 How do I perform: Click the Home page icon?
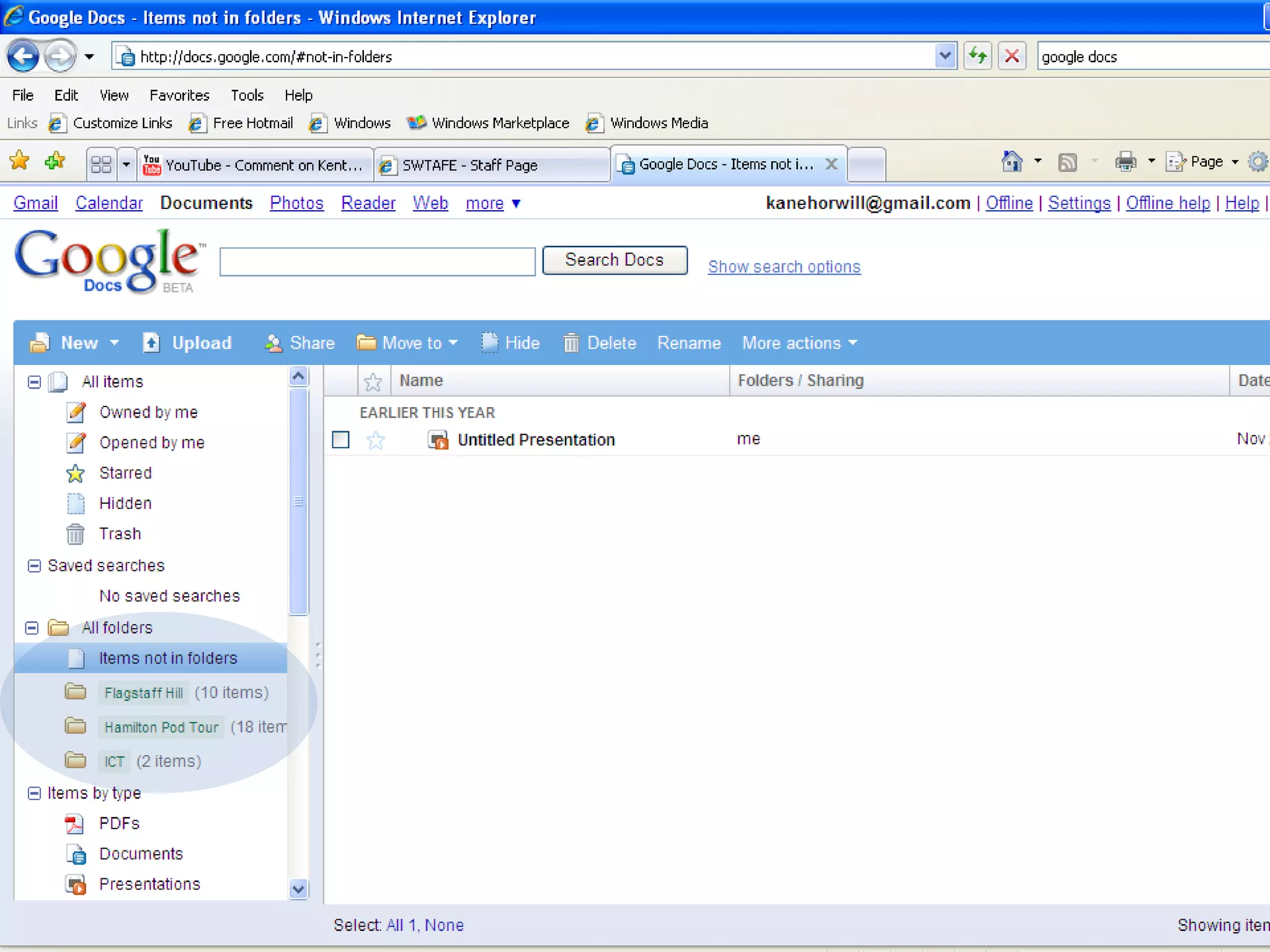point(1012,162)
